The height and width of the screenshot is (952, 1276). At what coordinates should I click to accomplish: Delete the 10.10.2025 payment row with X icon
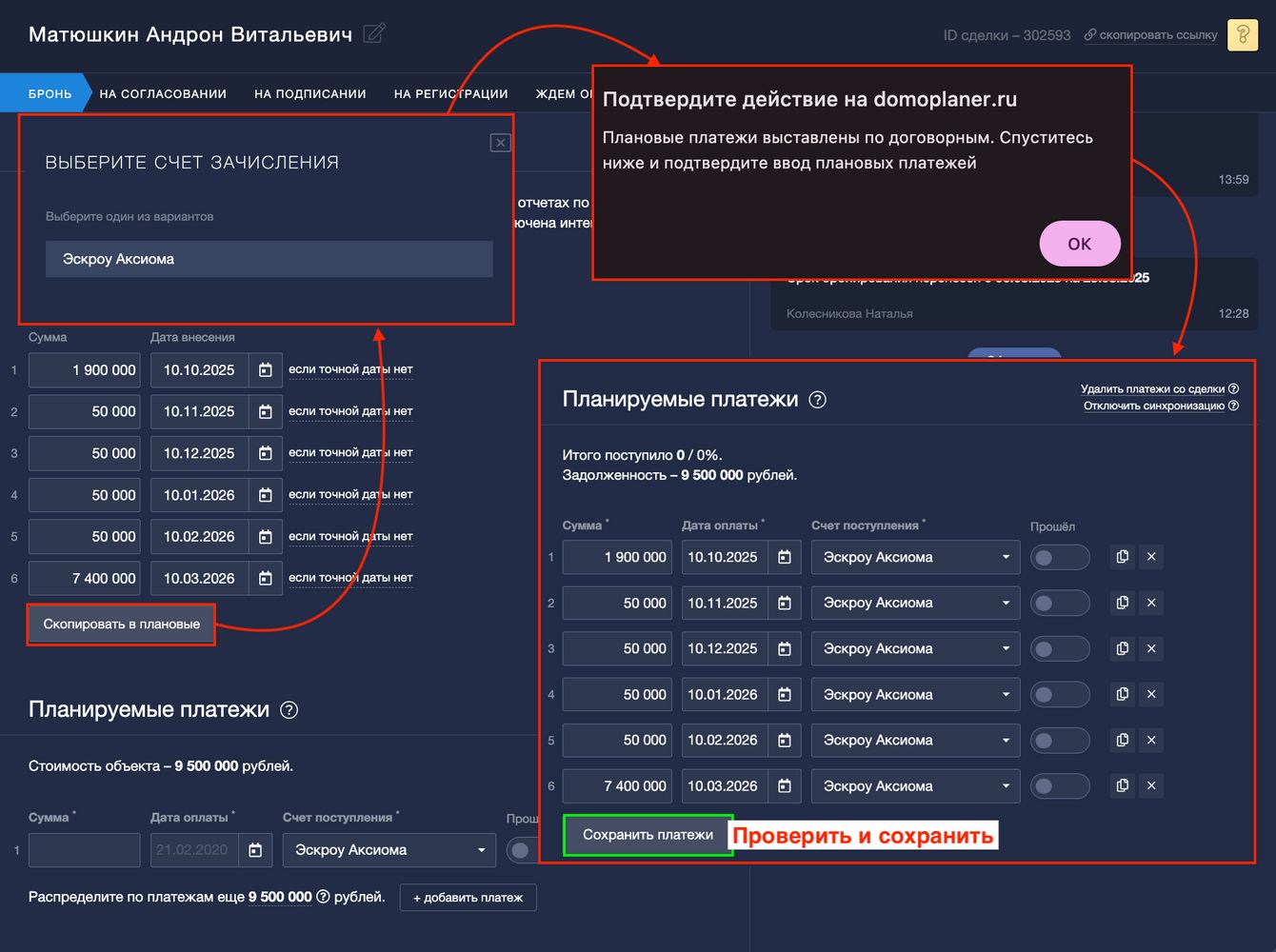(1151, 557)
